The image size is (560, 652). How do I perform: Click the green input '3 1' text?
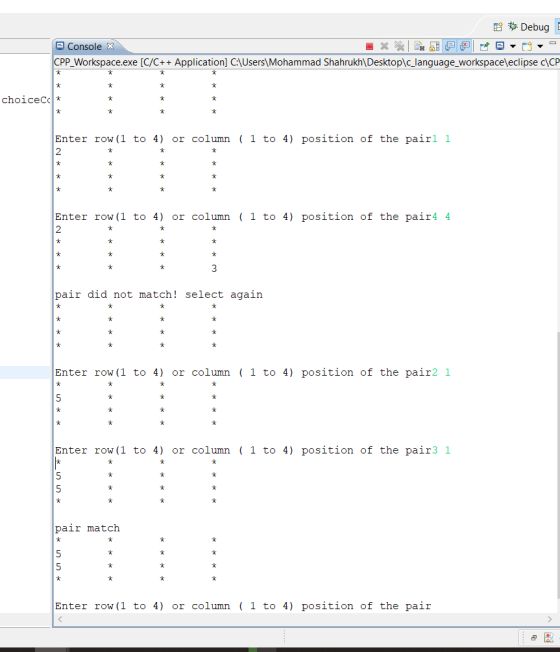441,450
